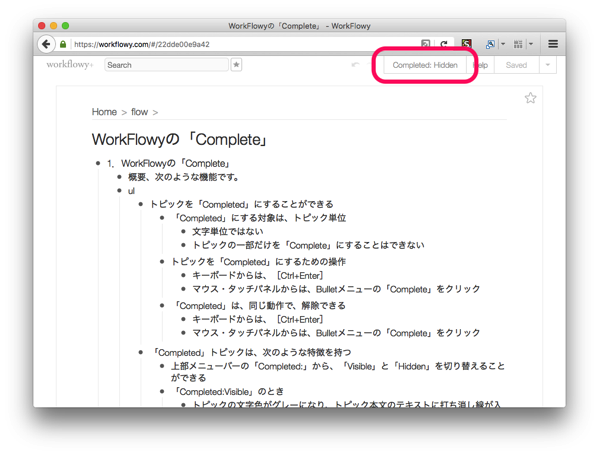Click bullet of トピックの一部だけを「Complete」にすることはできない

(183, 245)
